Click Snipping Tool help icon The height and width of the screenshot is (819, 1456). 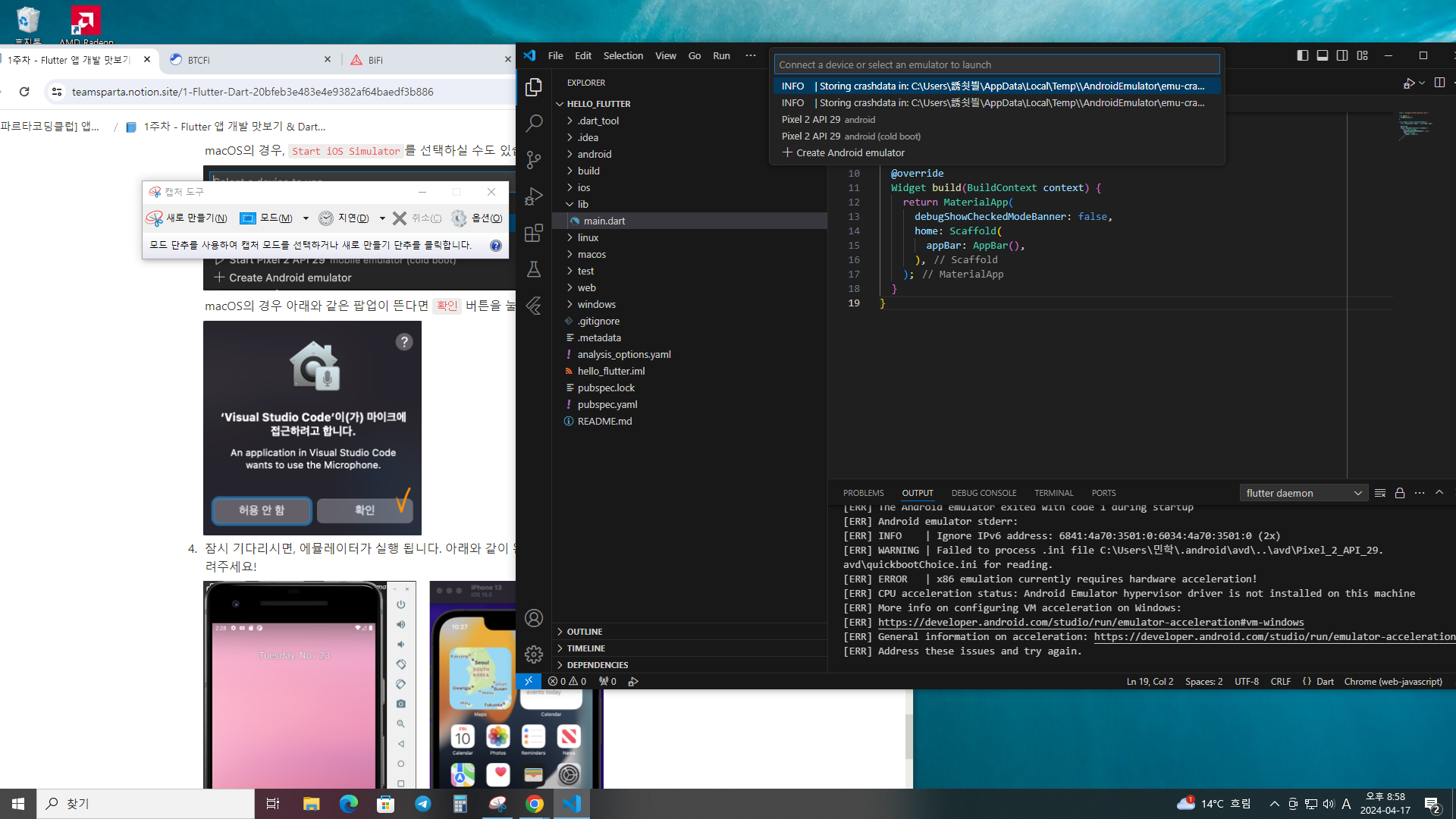coord(495,245)
